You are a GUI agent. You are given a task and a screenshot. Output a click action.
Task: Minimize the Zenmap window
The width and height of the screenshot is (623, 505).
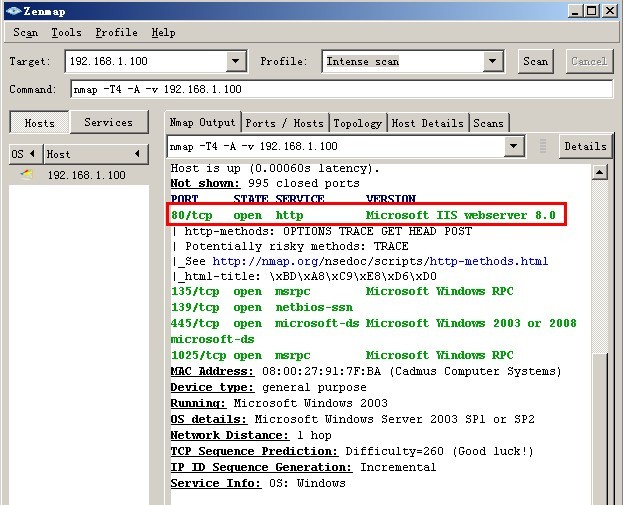point(575,11)
